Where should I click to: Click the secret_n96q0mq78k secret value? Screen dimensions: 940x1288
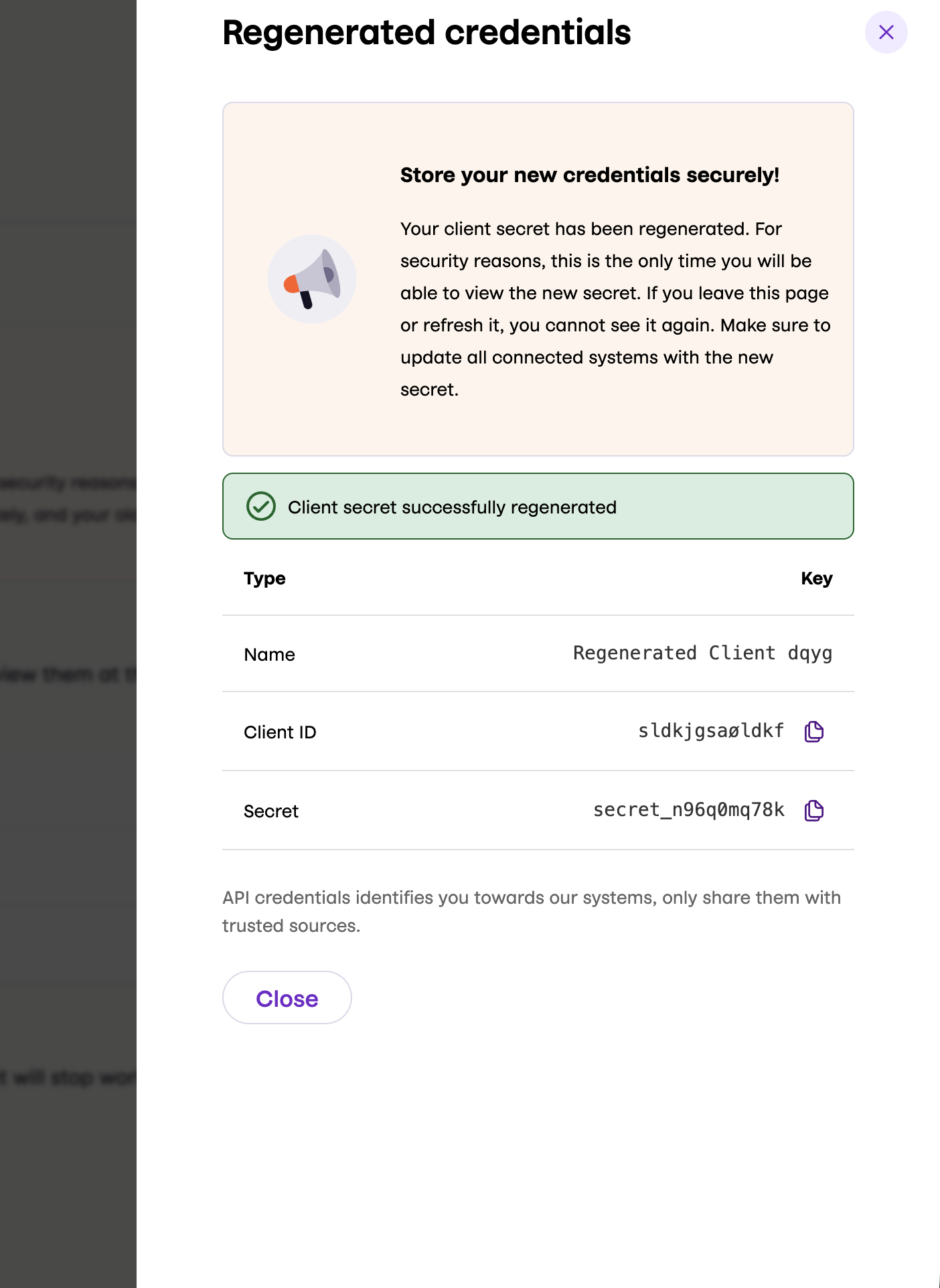(x=688, y=810)
